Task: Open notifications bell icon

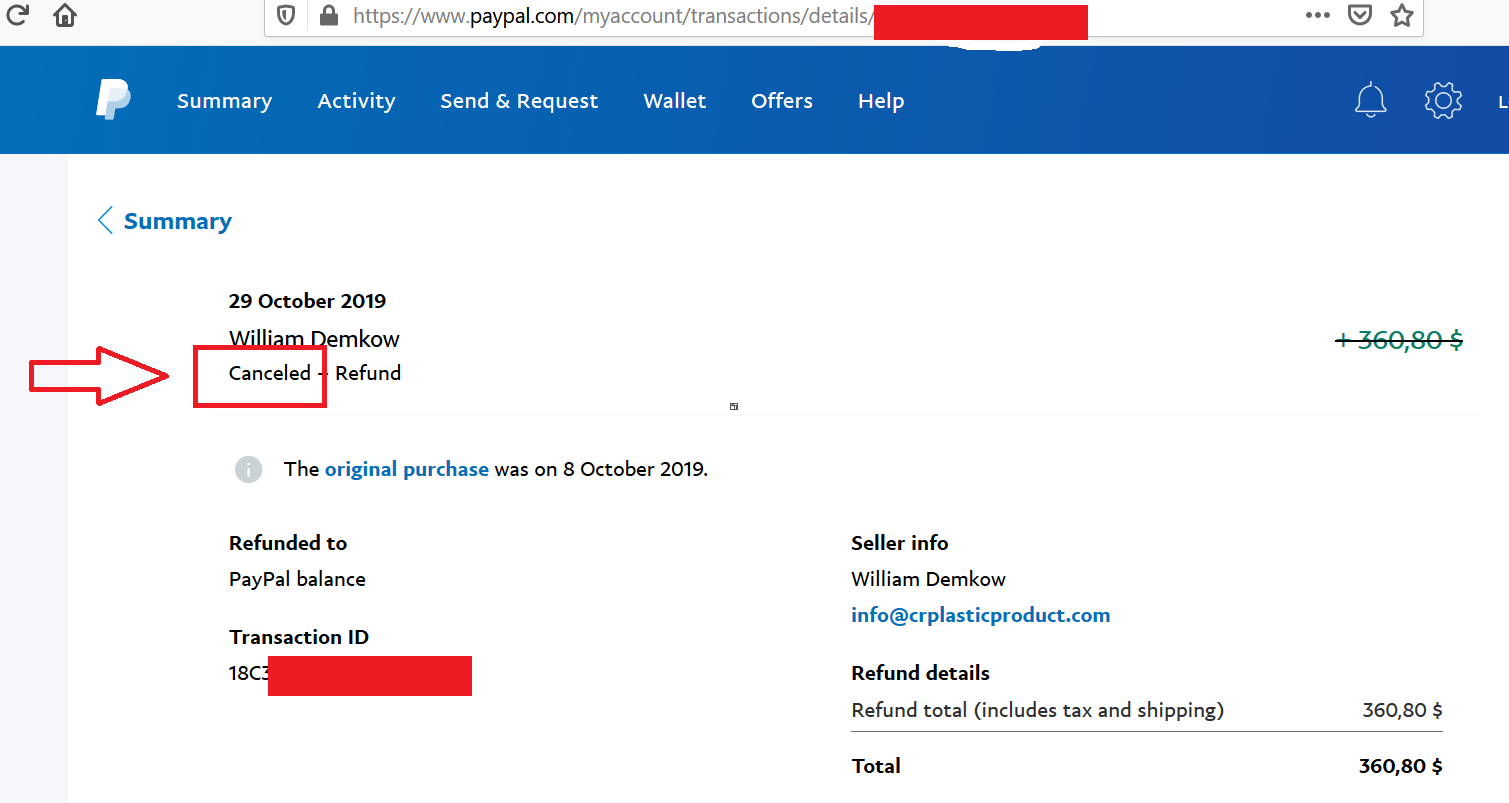Action: 1370,100
